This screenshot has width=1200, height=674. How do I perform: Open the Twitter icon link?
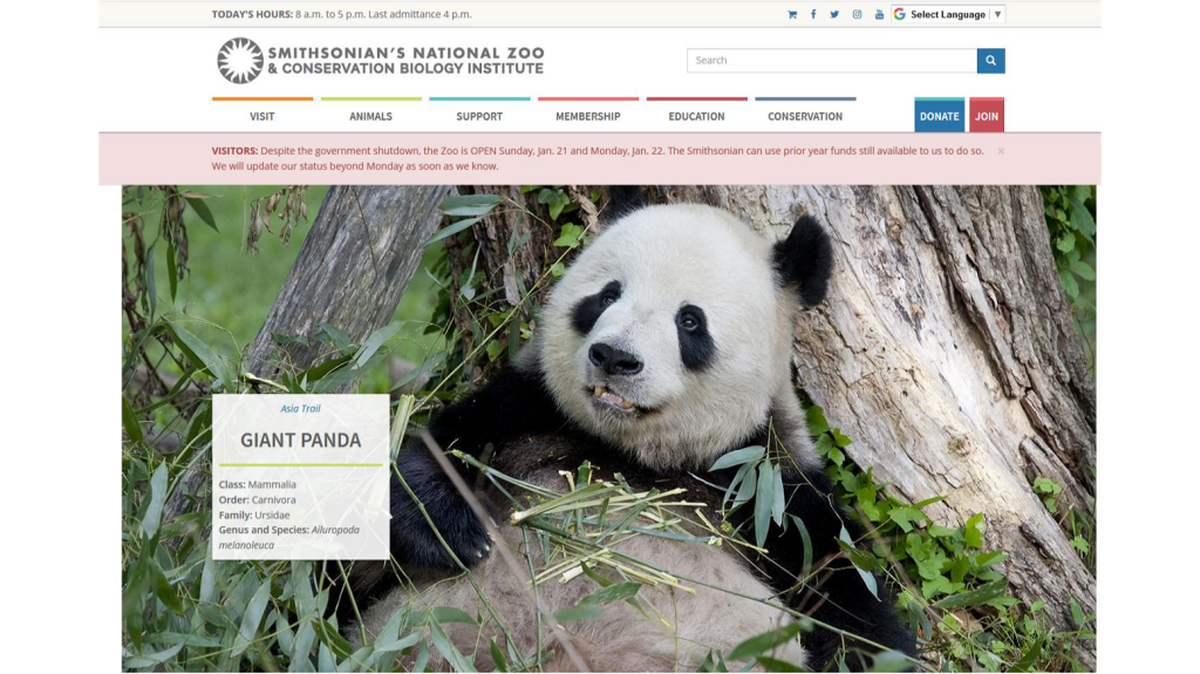[835, 15]
